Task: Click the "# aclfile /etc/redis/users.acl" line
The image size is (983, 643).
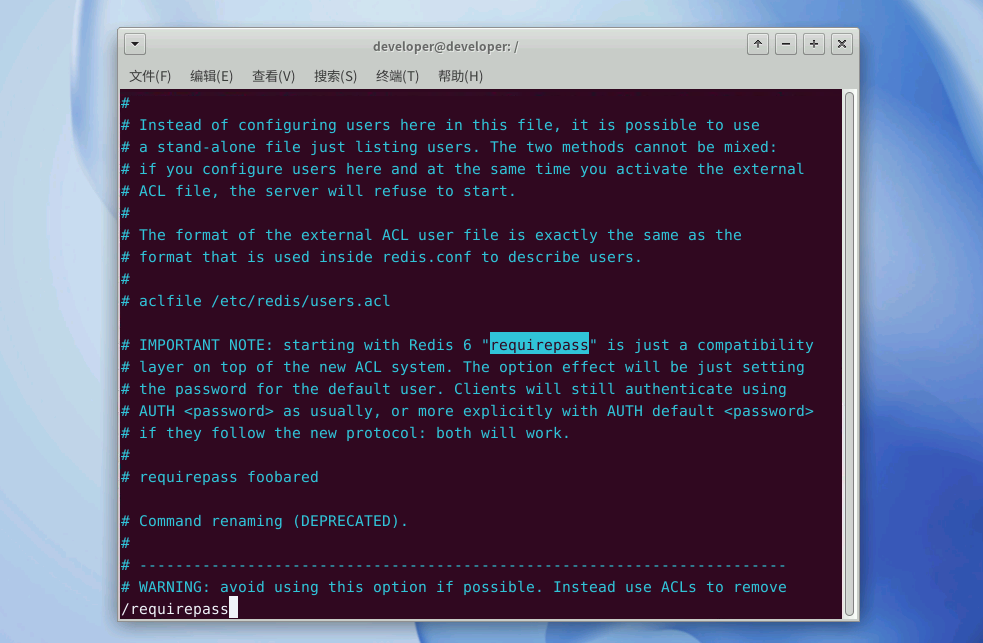Action: [x=256, y=301]
